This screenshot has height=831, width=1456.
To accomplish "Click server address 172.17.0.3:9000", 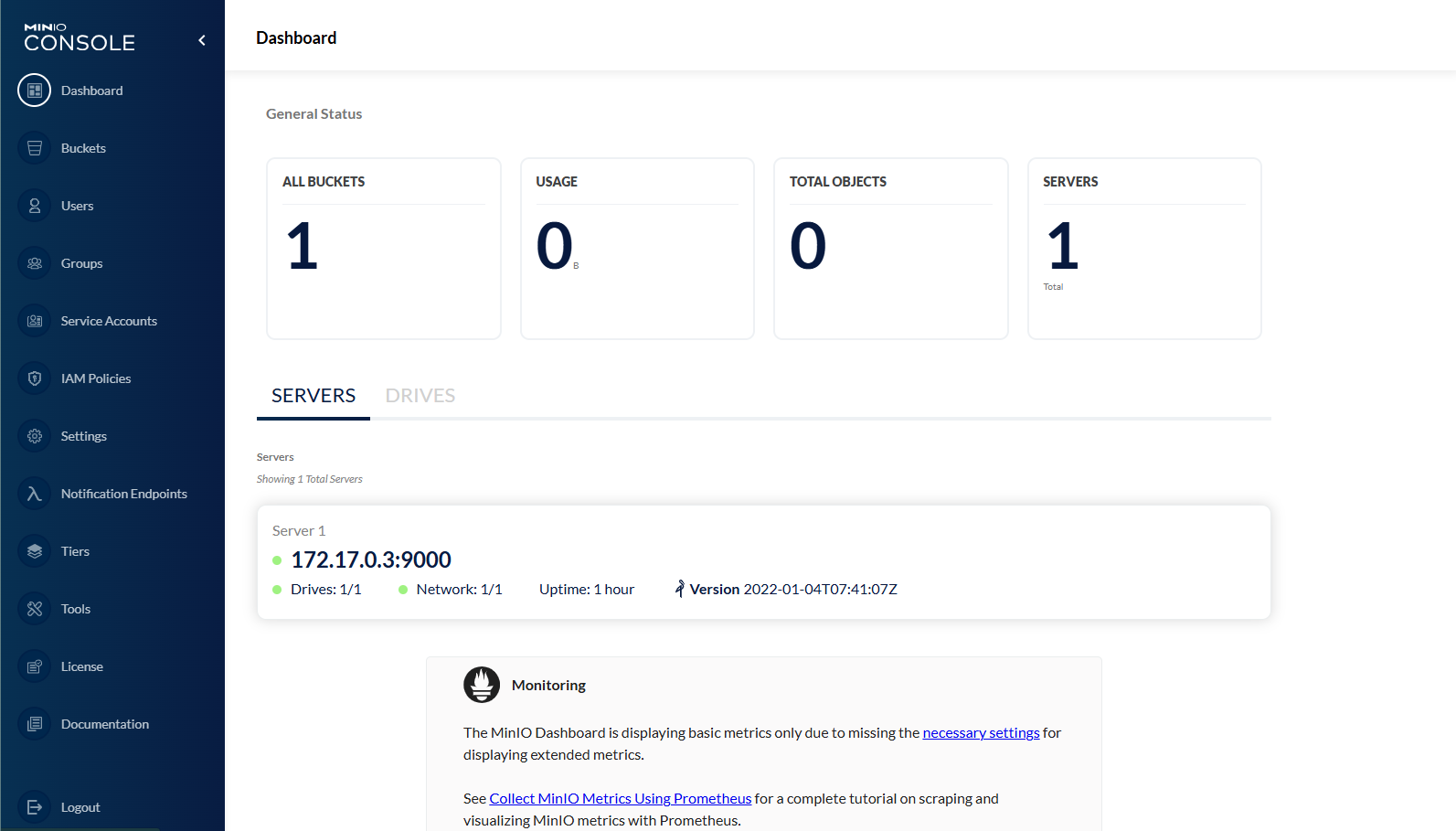I will (371, 559).
